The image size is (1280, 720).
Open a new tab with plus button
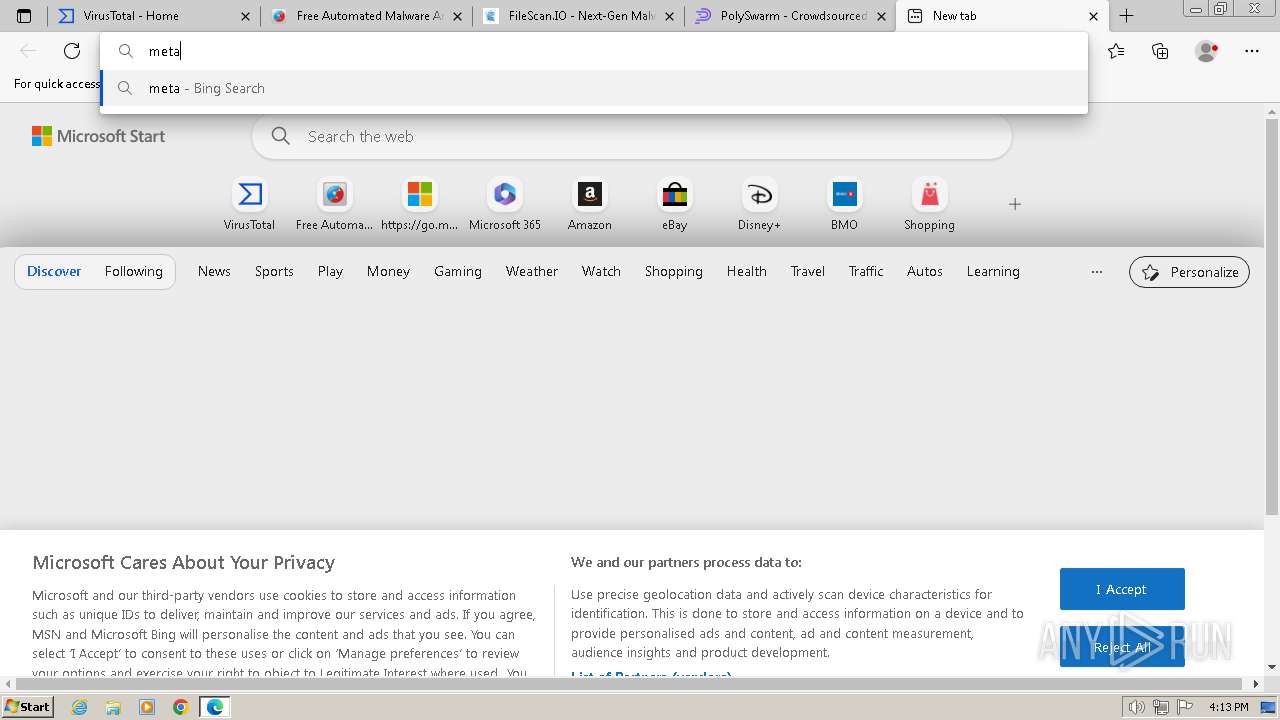tap(1126, 16)
